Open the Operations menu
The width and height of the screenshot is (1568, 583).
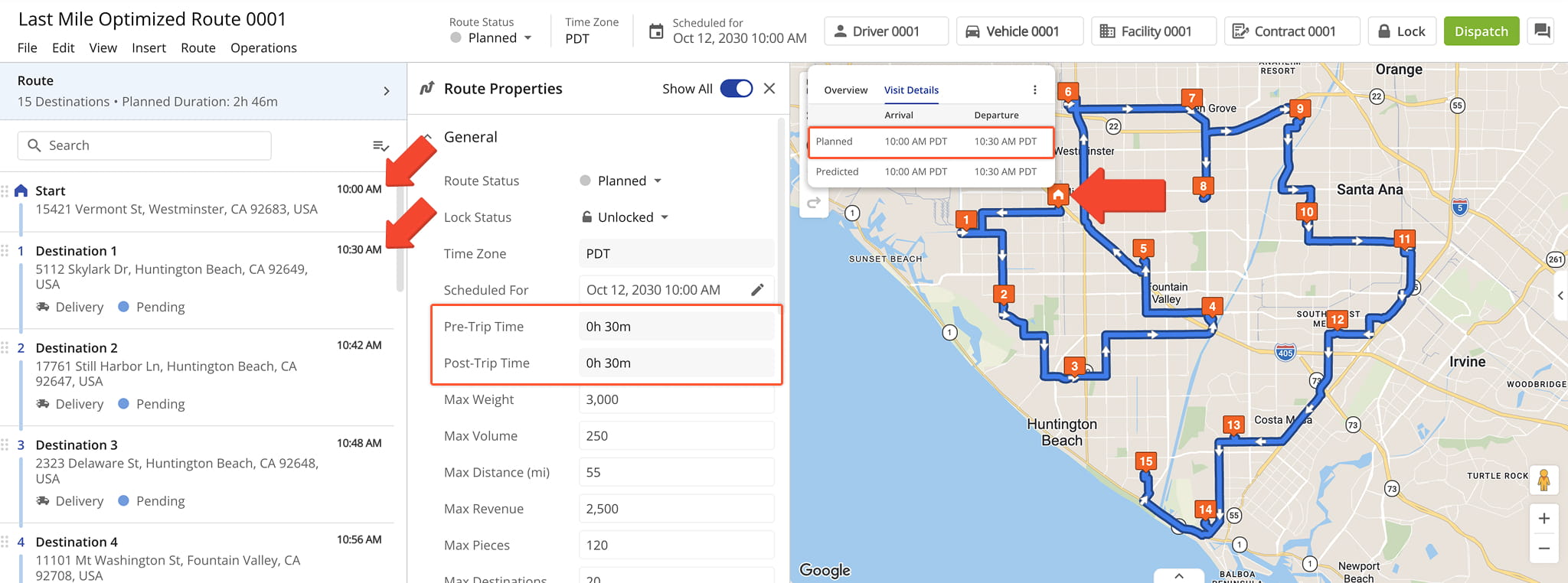click(263, 47)
